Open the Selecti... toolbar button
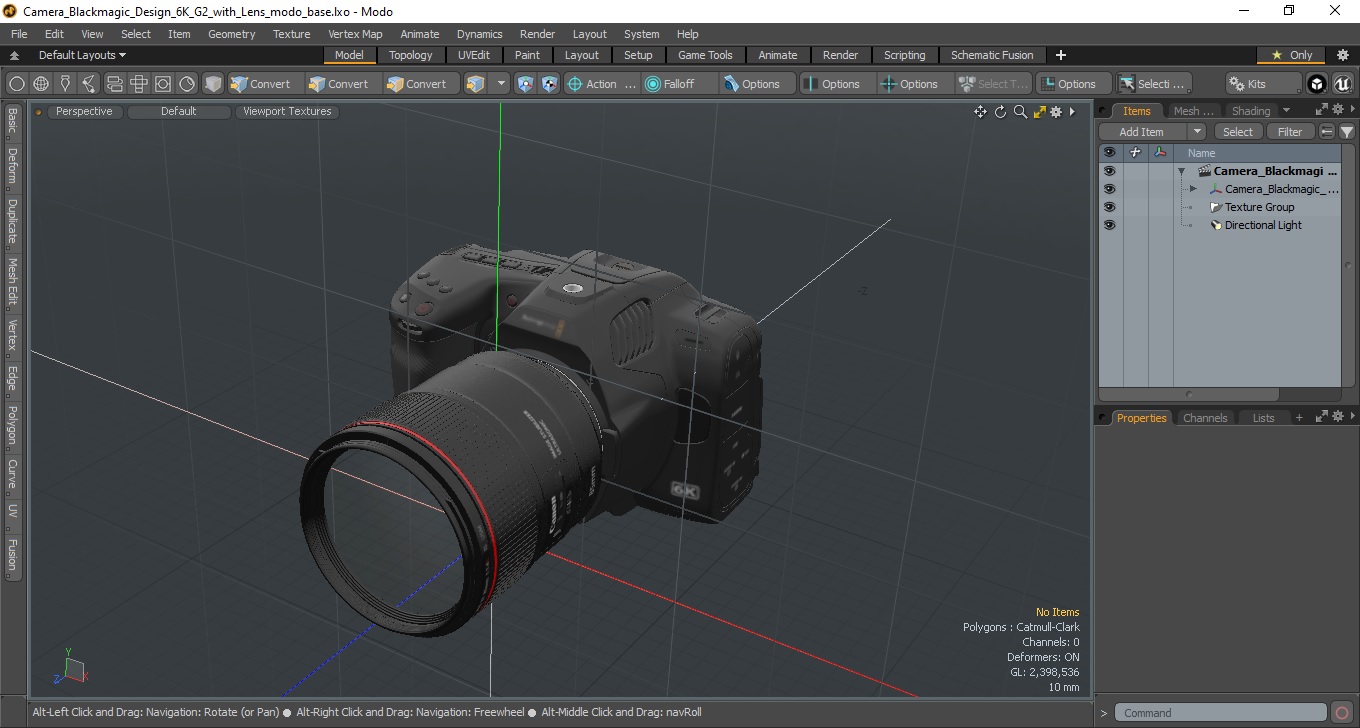 point(1153,84)
